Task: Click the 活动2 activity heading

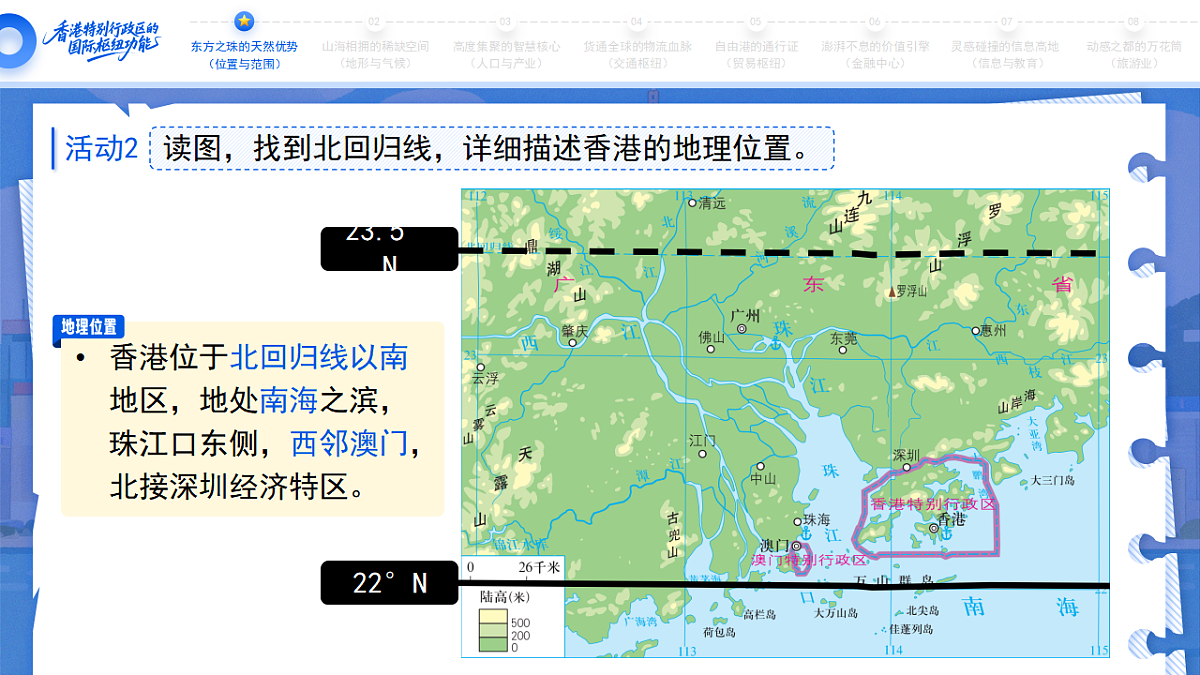Action: click(x=101, y=149)
